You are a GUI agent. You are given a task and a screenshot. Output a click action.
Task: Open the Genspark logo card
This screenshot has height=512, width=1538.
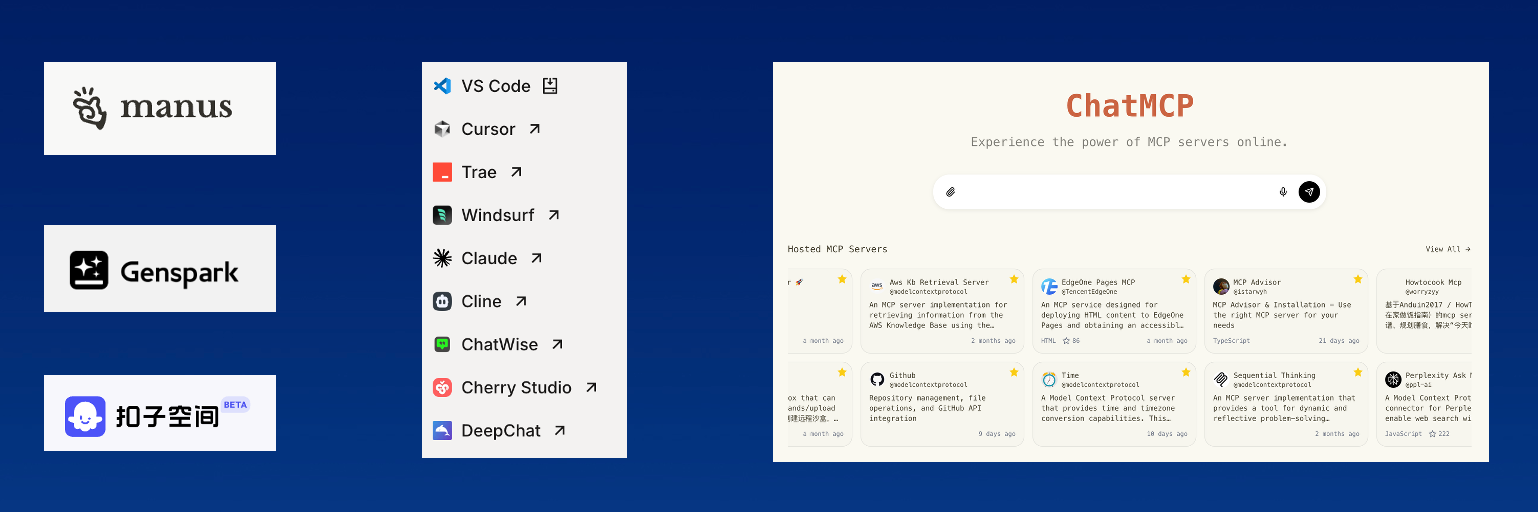point(160,268)
